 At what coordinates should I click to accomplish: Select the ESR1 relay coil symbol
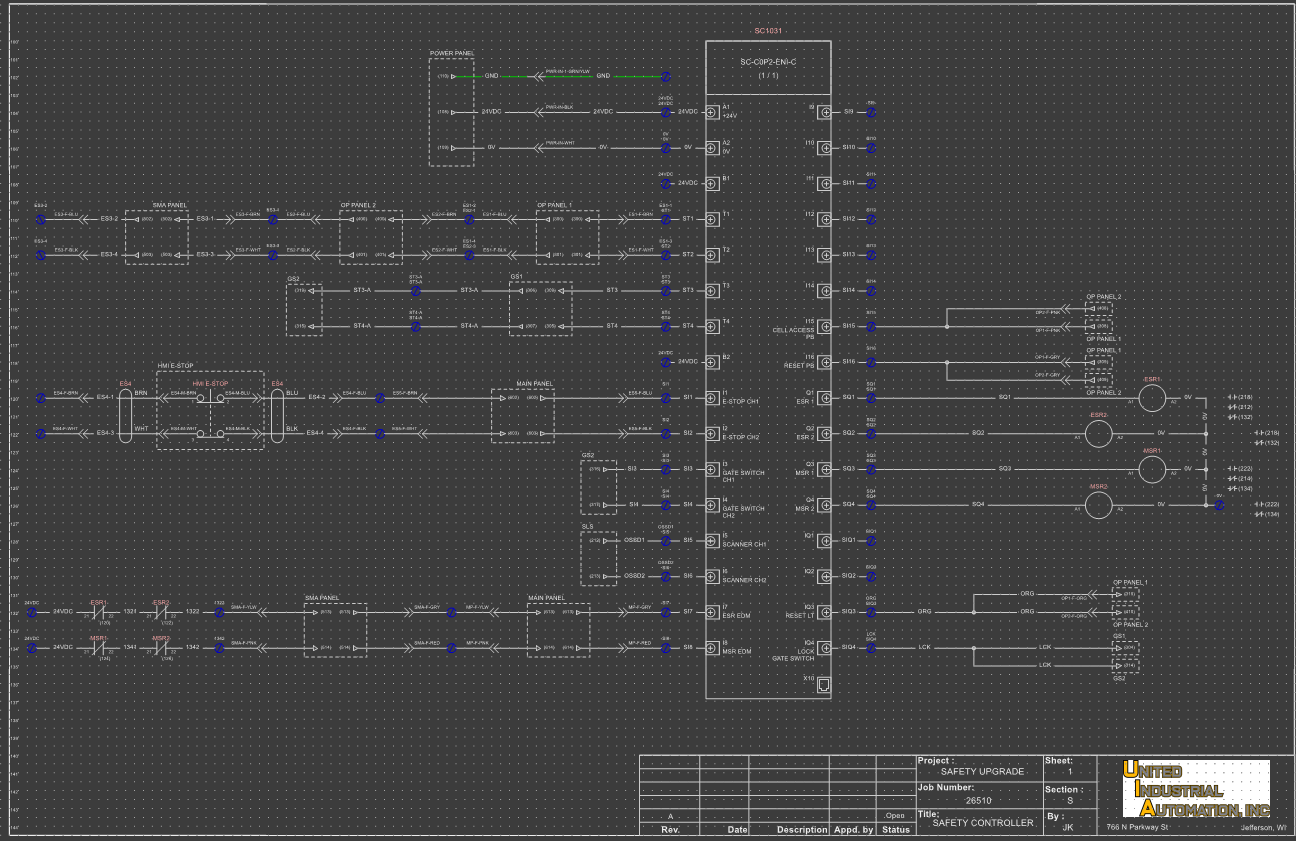coord(1152,397)
